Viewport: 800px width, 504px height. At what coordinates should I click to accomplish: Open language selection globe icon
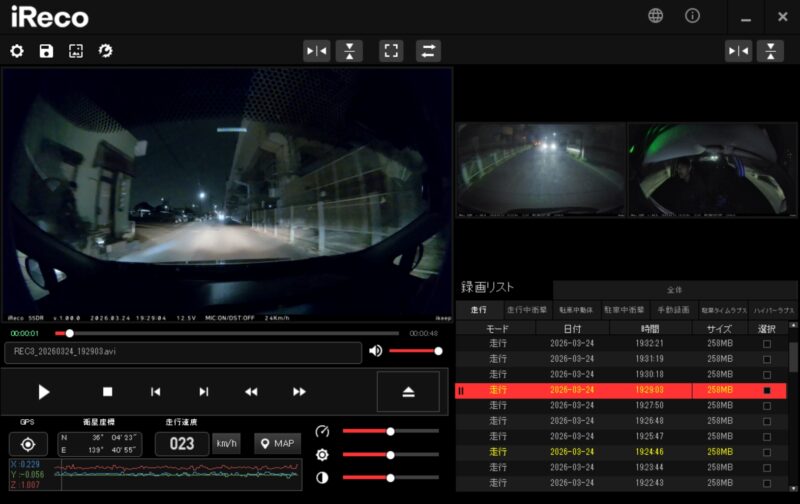tap(655, 16)
